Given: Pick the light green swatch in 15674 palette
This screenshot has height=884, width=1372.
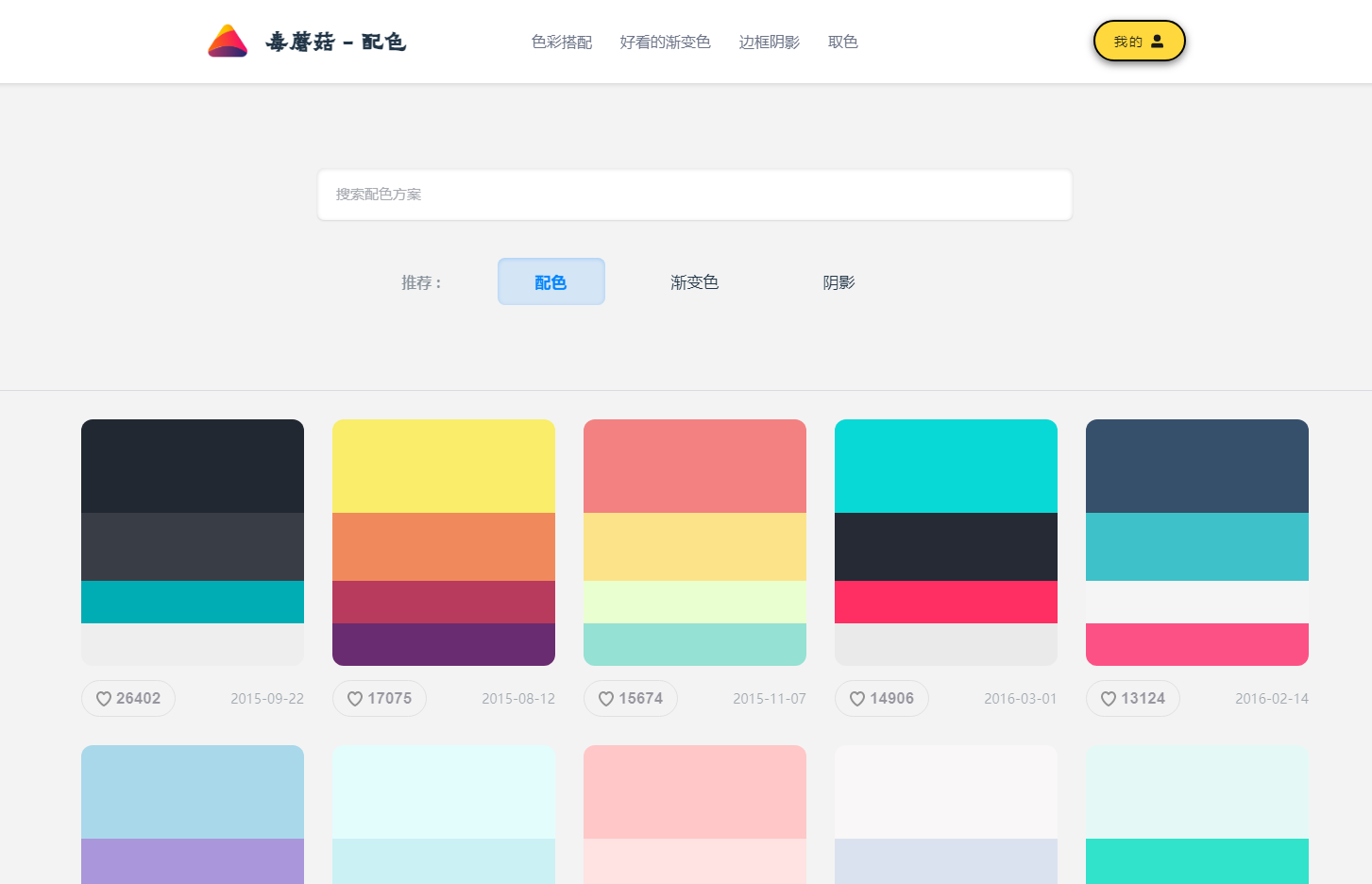Looking at the screenshot, I should coord(695,602).
